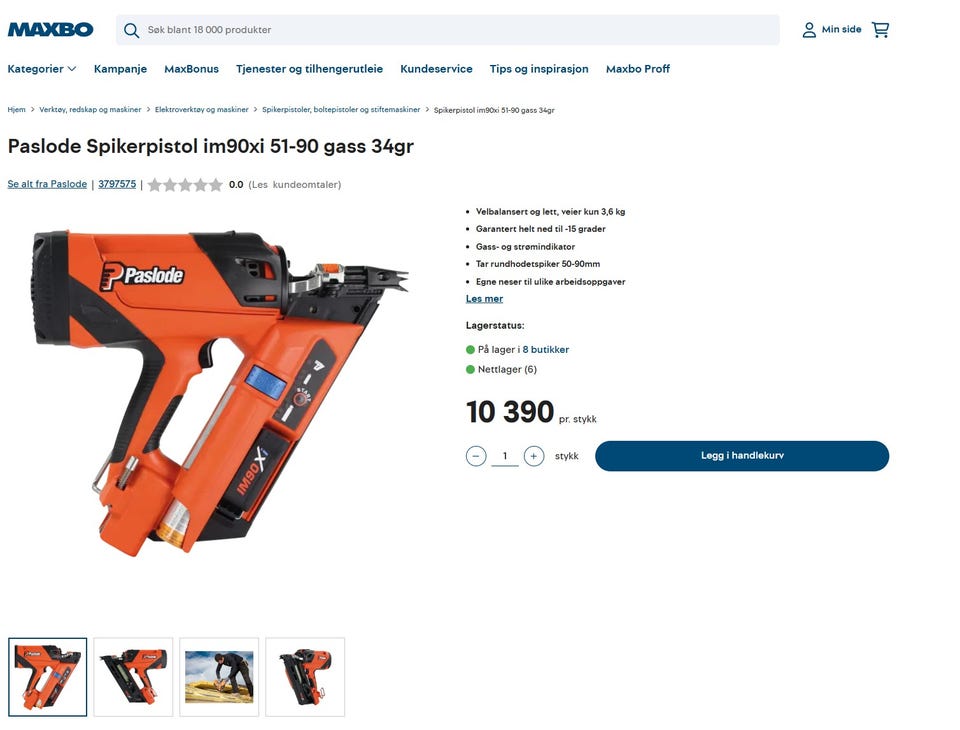Viewport: 960px width, 730px height.
Task: Click the search magnifier icon
Action: pos(131,30)
